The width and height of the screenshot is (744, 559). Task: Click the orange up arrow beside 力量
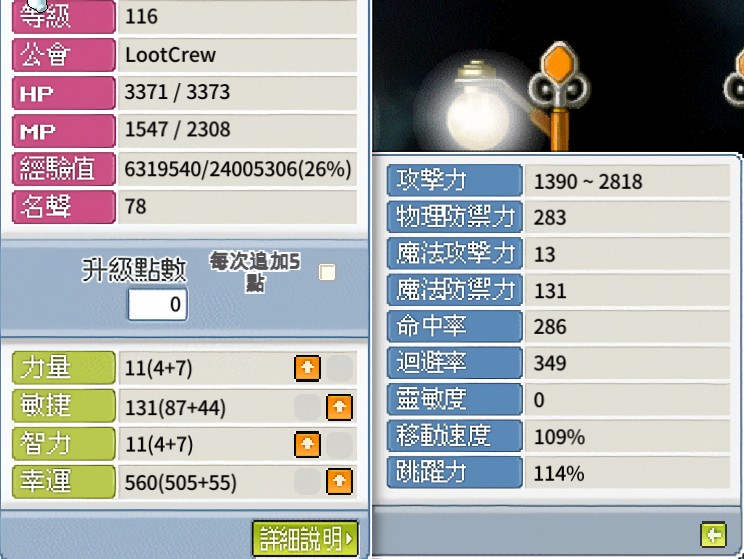click(307, 368)
